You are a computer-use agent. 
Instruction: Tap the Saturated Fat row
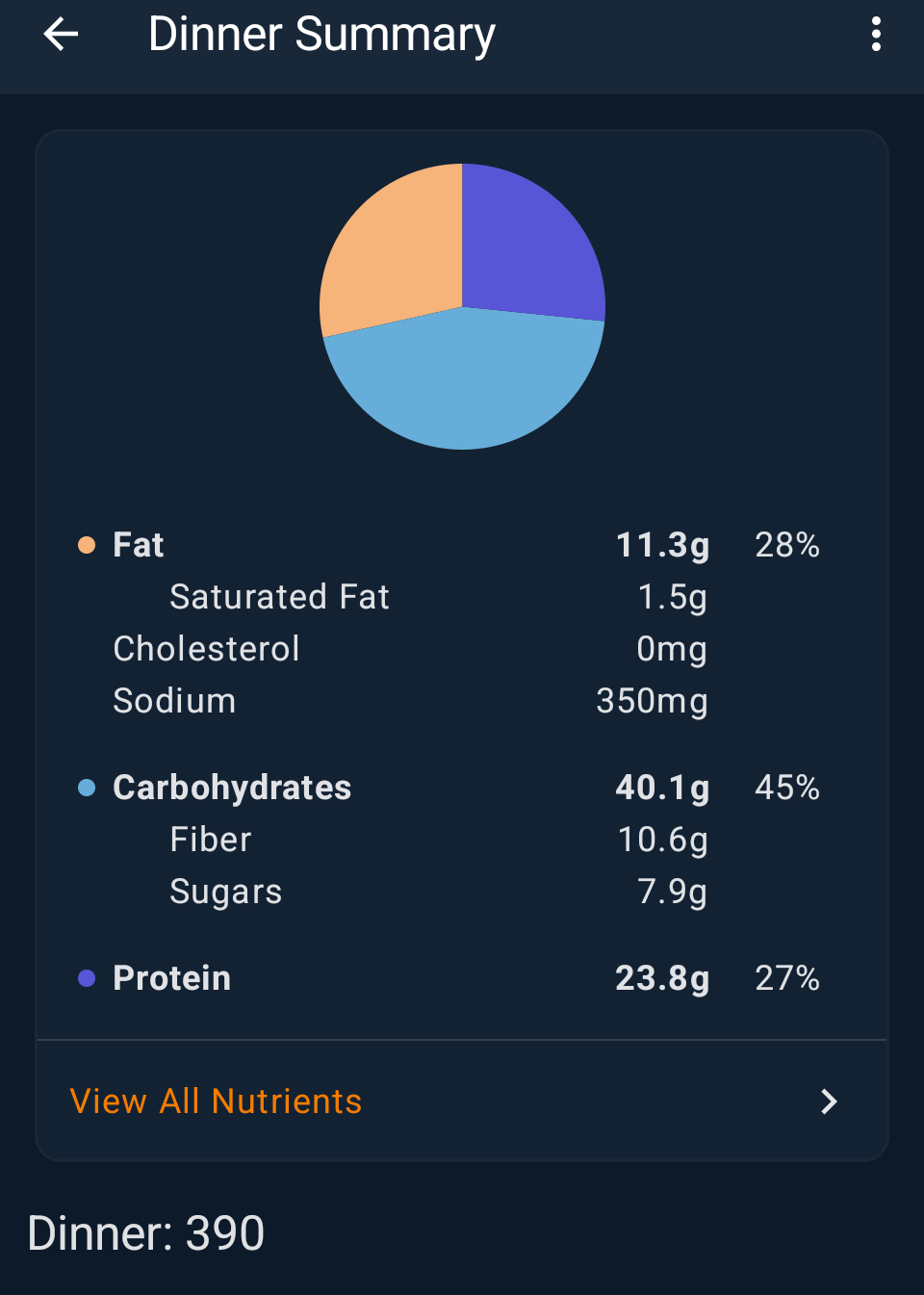[280, 597]
